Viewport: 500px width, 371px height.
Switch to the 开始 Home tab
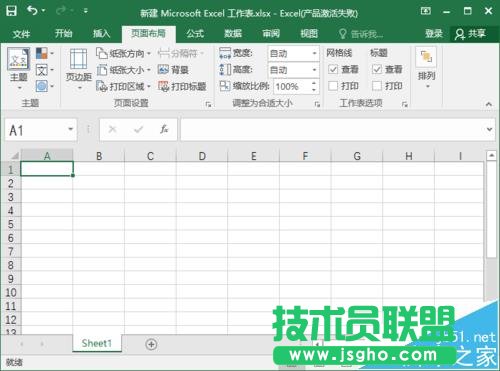(x=63, y=34)
